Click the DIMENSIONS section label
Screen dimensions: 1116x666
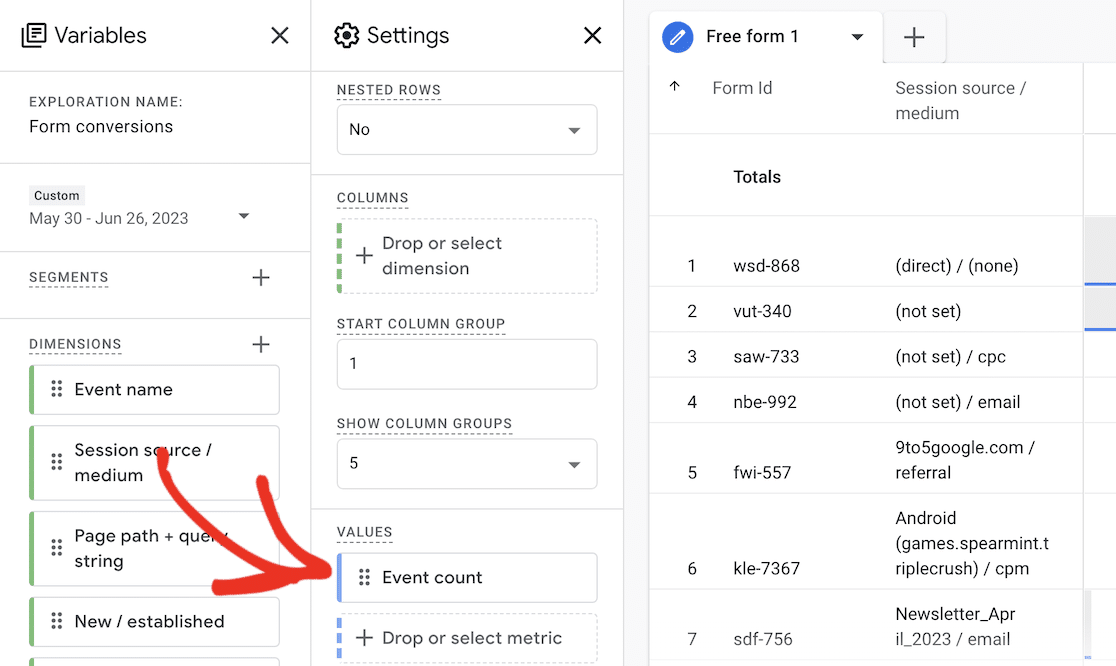point(75,344)
